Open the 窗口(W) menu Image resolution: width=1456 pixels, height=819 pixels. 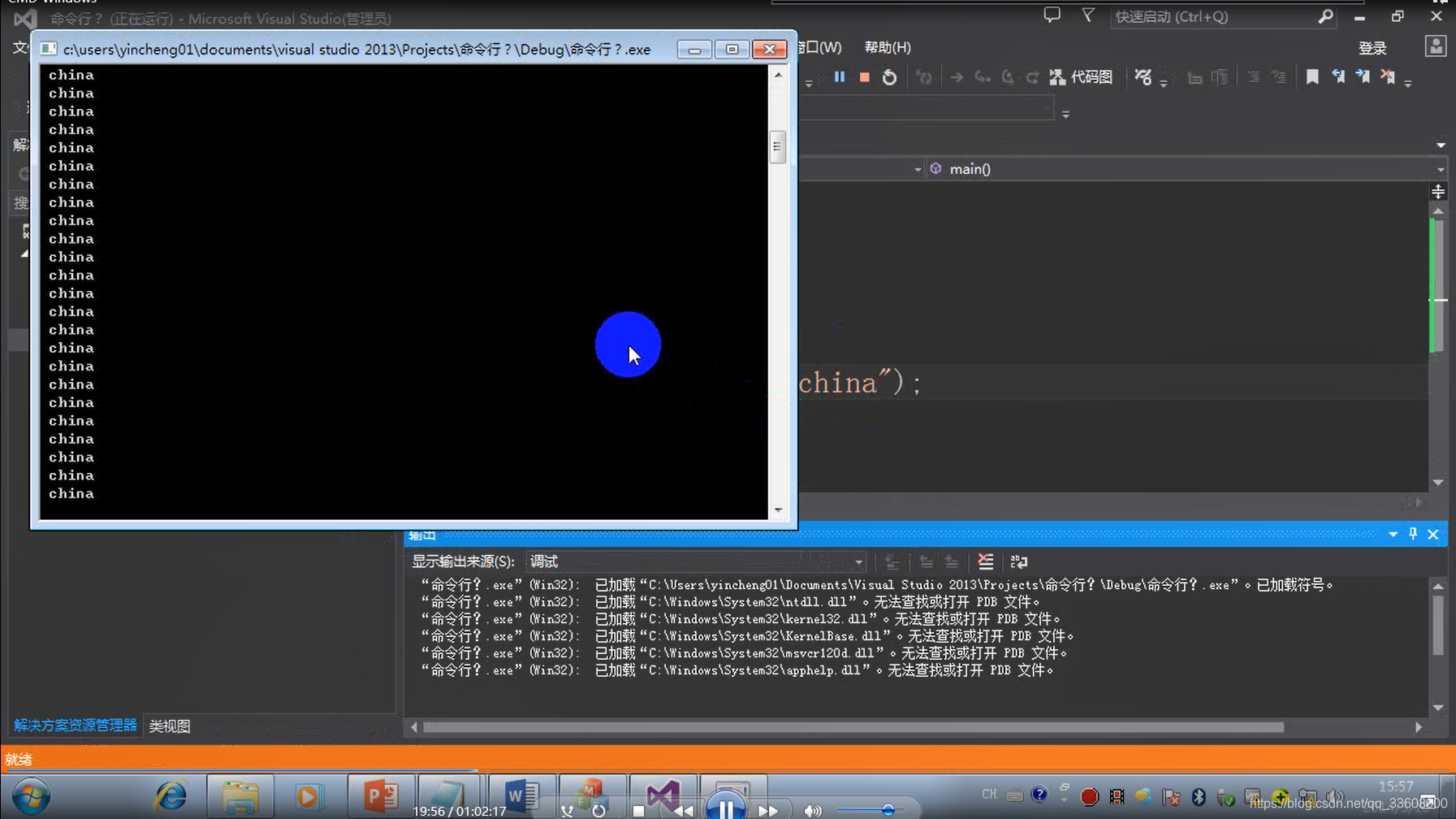click(x=820, y=47)
